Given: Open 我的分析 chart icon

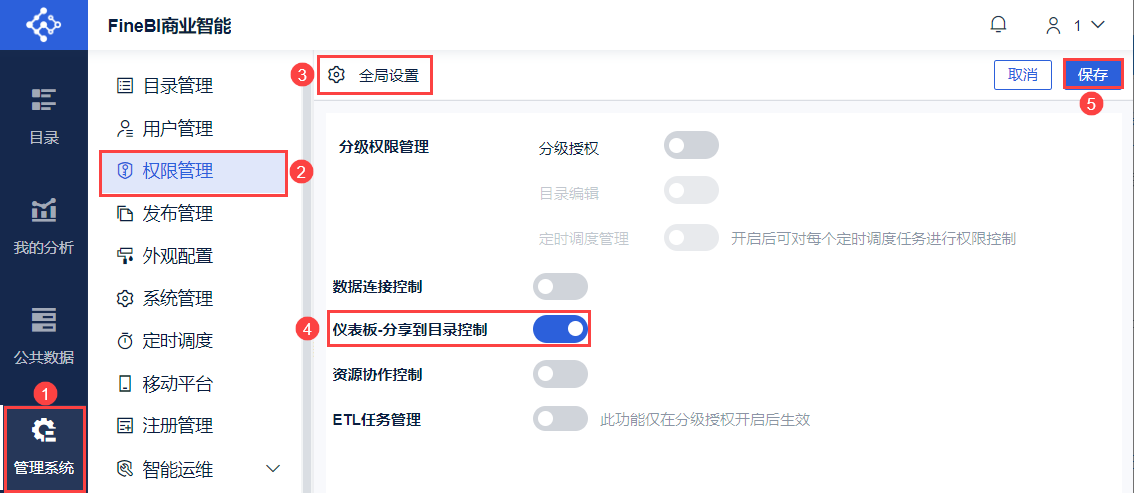Looking at the screenshot, I should [43, 210].
